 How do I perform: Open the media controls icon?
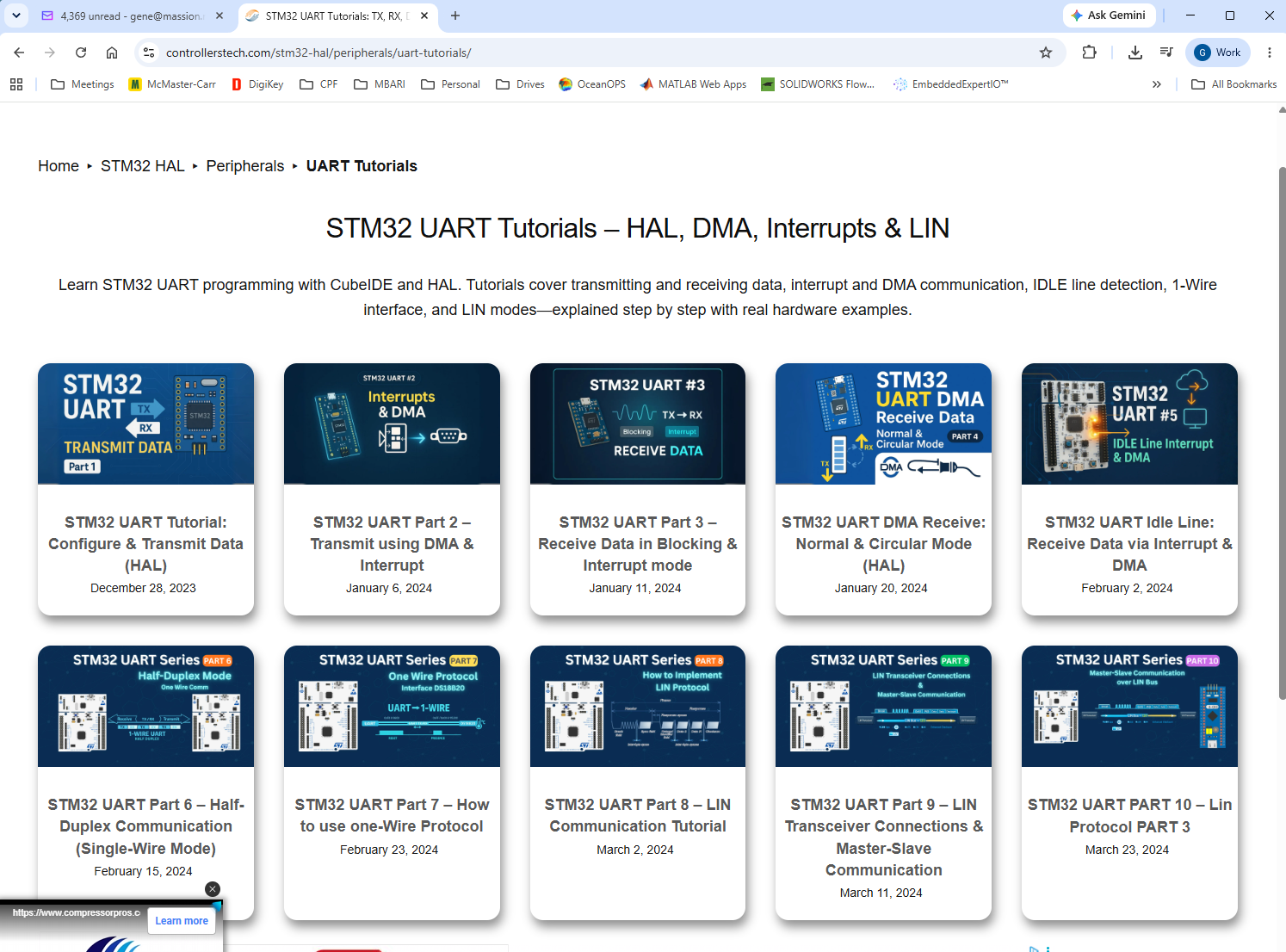(1166, 53)
